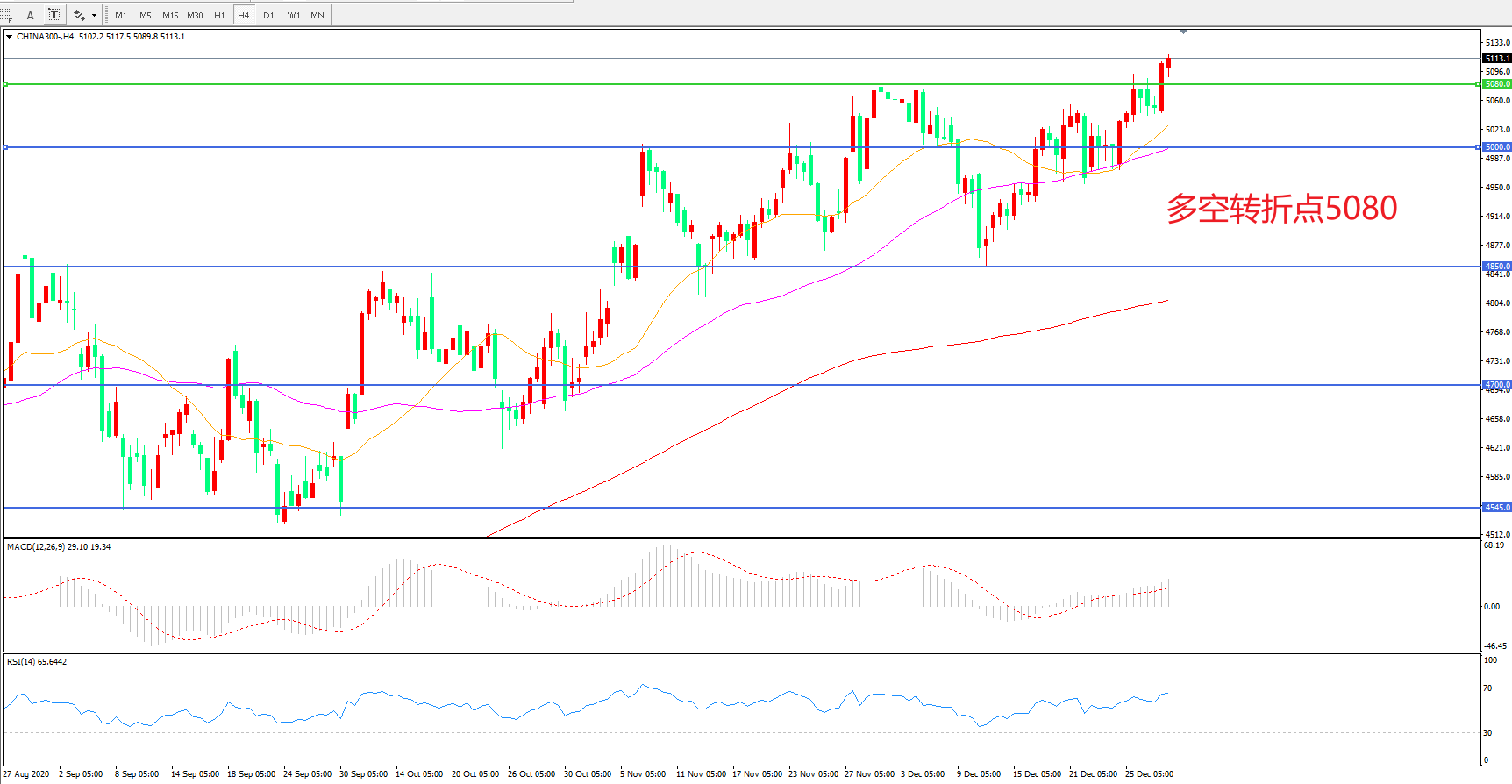Select the Text tool (A icon)

(x=30, y=15)
